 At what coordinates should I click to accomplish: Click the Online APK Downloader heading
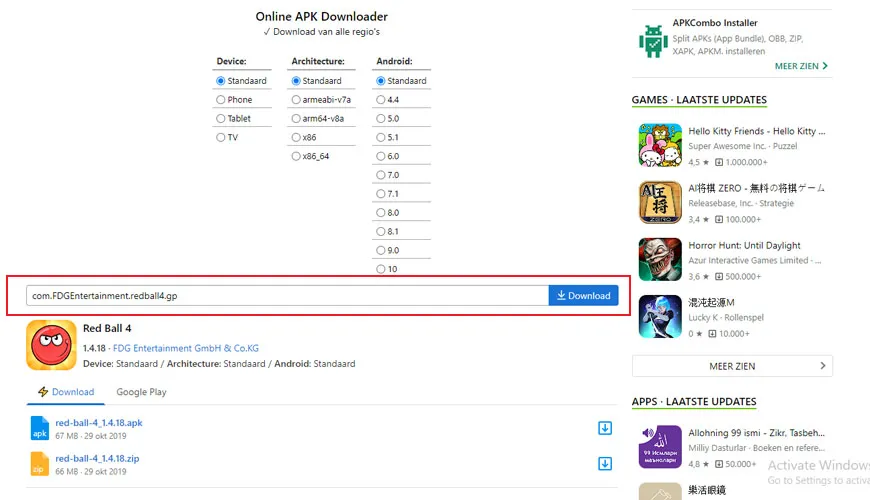[x=322, y=17]
